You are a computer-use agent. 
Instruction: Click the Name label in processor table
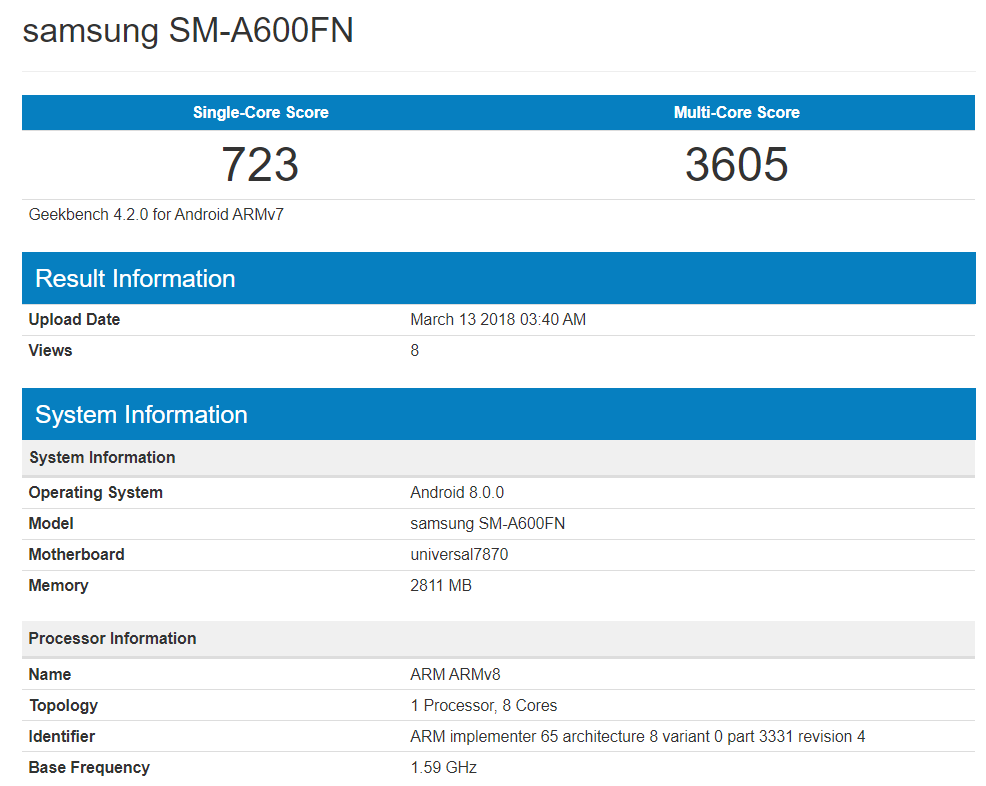50,674
